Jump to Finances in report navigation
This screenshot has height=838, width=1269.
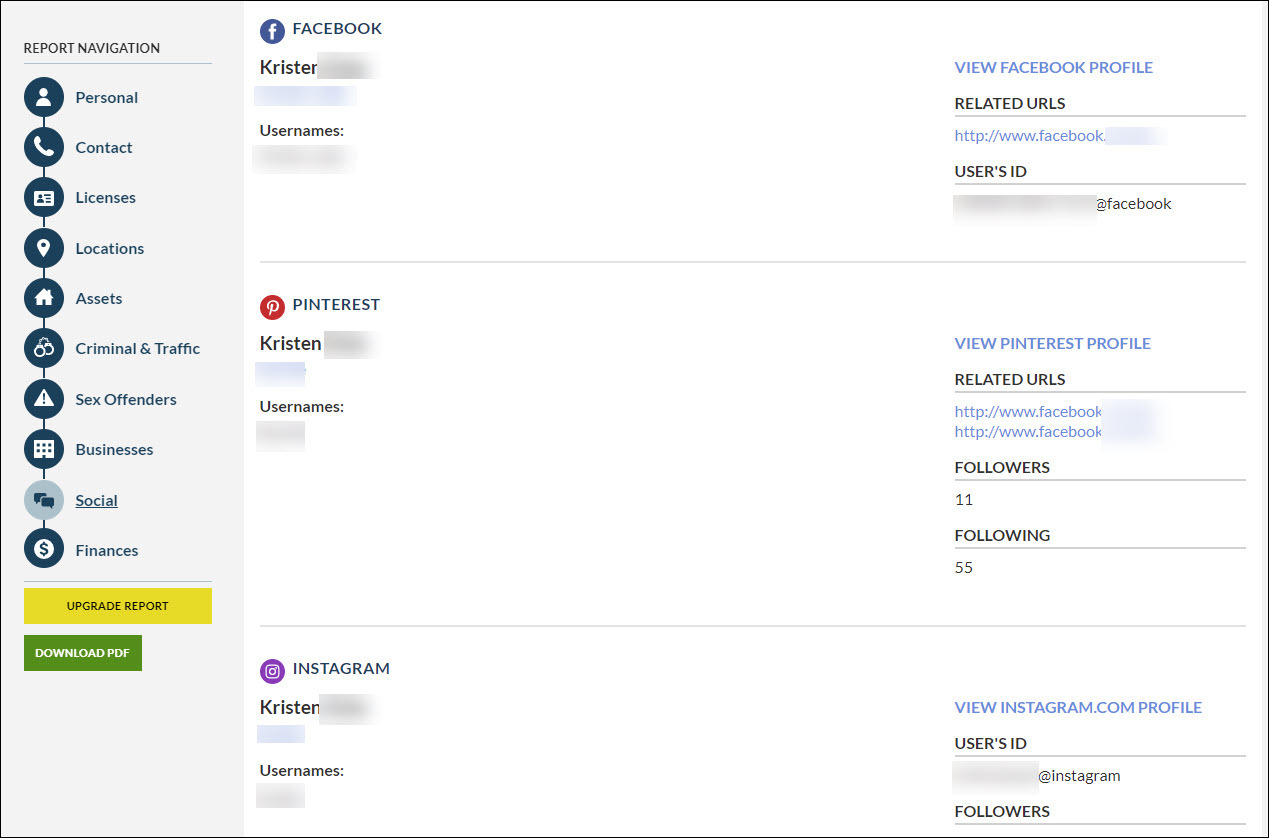pos(107,550)
